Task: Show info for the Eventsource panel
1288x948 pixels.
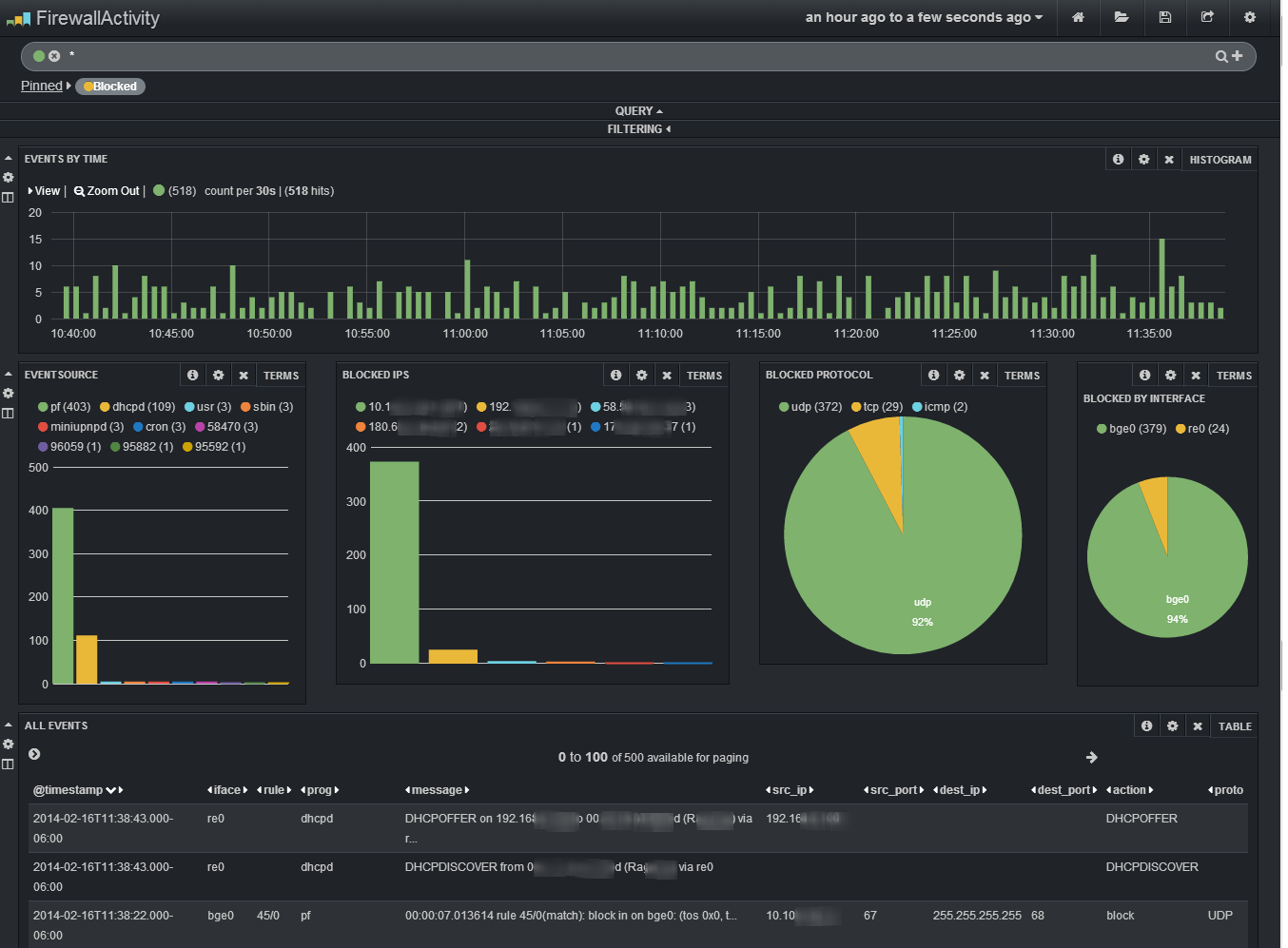Action: click(x=193, y=376)
